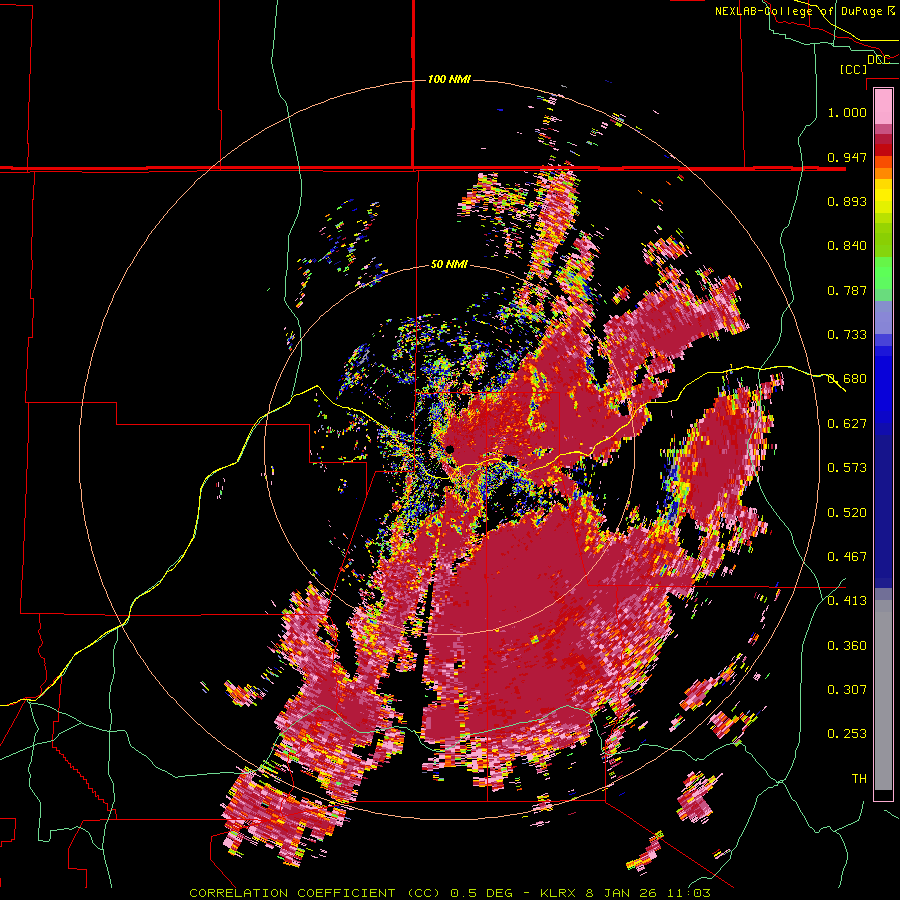
Task: Select the 0.360 scale label
Action: pos(847,646)
